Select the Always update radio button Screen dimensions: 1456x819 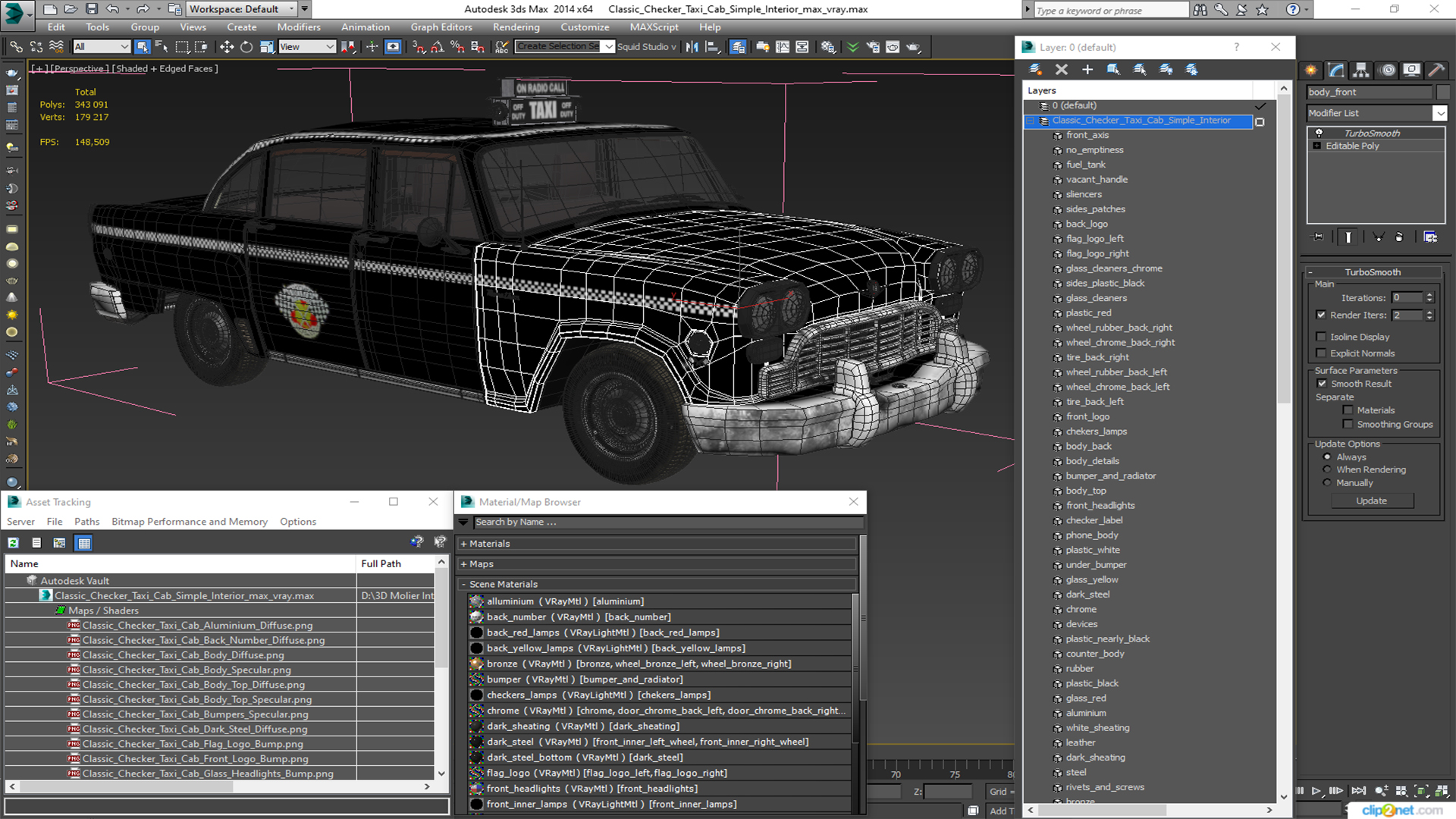1327,457
